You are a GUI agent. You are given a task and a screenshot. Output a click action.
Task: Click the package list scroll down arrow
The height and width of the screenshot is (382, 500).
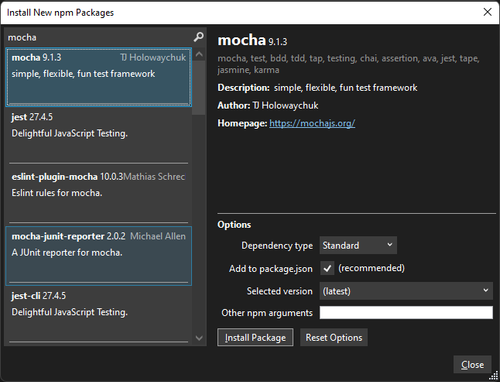199,338
